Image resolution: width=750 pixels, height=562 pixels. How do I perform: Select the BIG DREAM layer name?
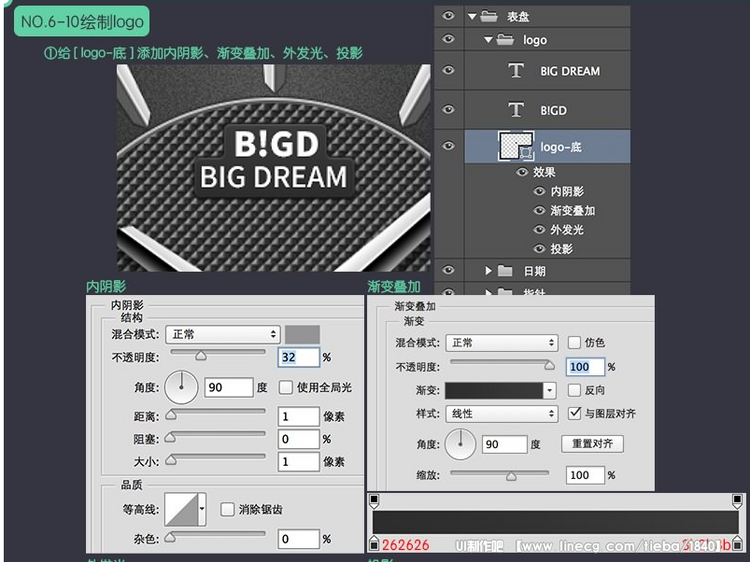tap(570, 71)
